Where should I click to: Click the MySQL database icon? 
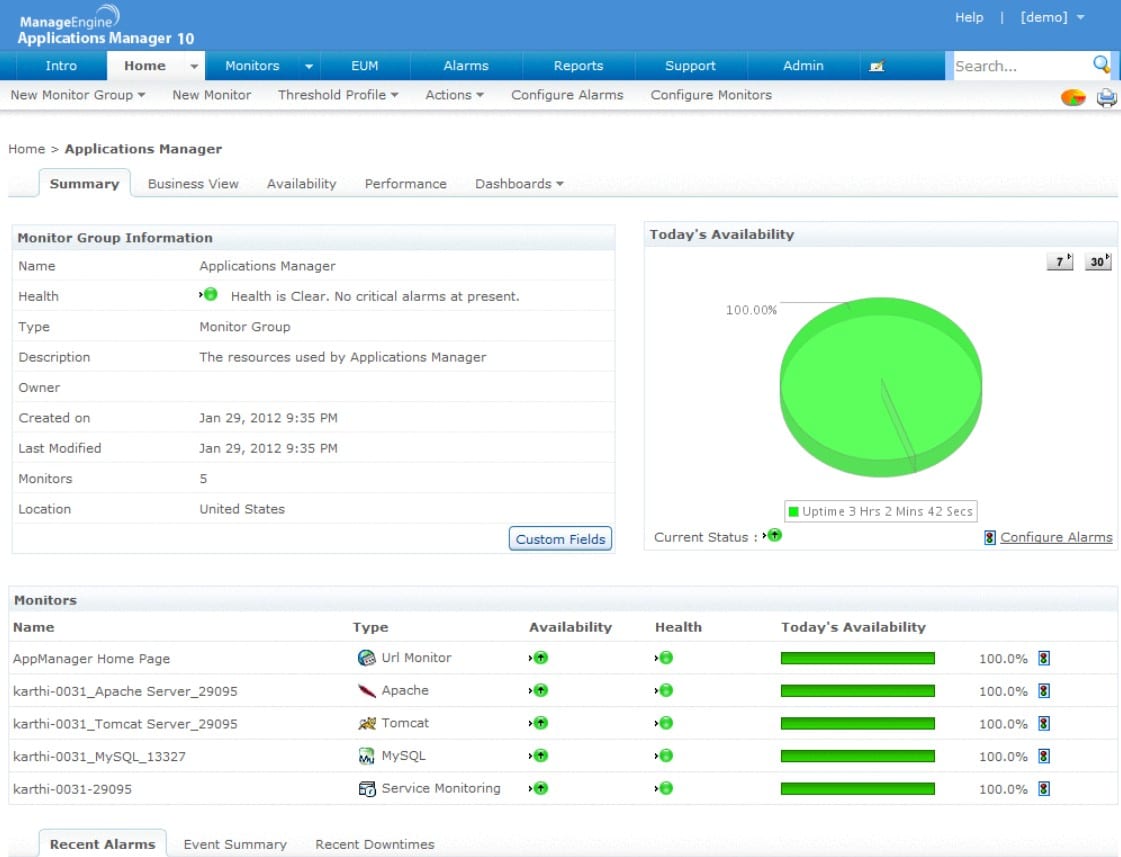coord(366,756)
